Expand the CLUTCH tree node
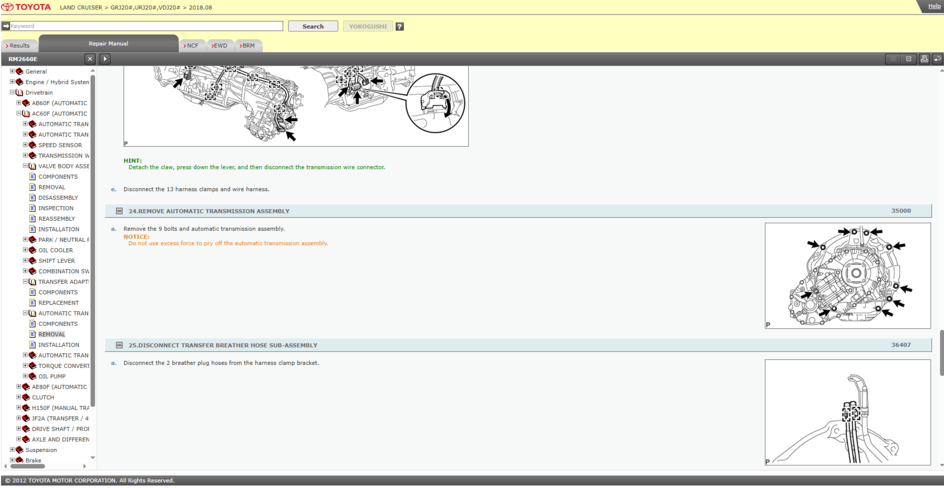The image size is (944, 488). [19, 397]
